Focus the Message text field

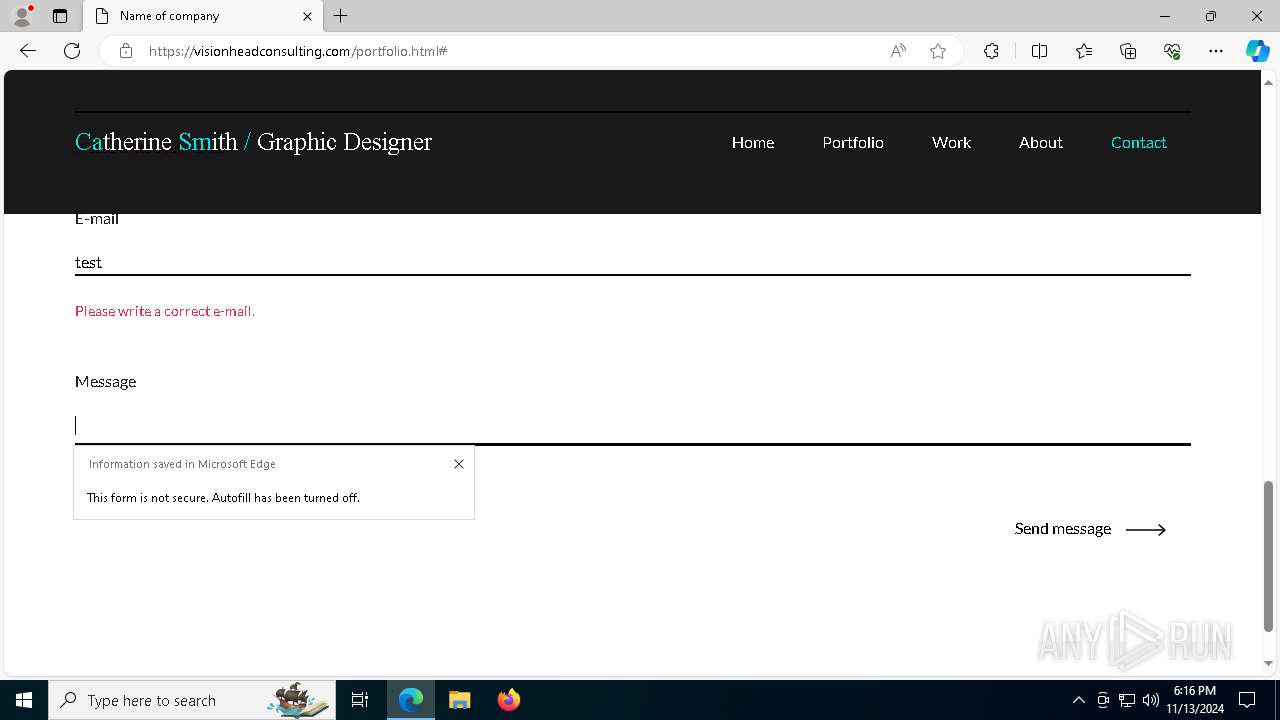tap(632, 425)
